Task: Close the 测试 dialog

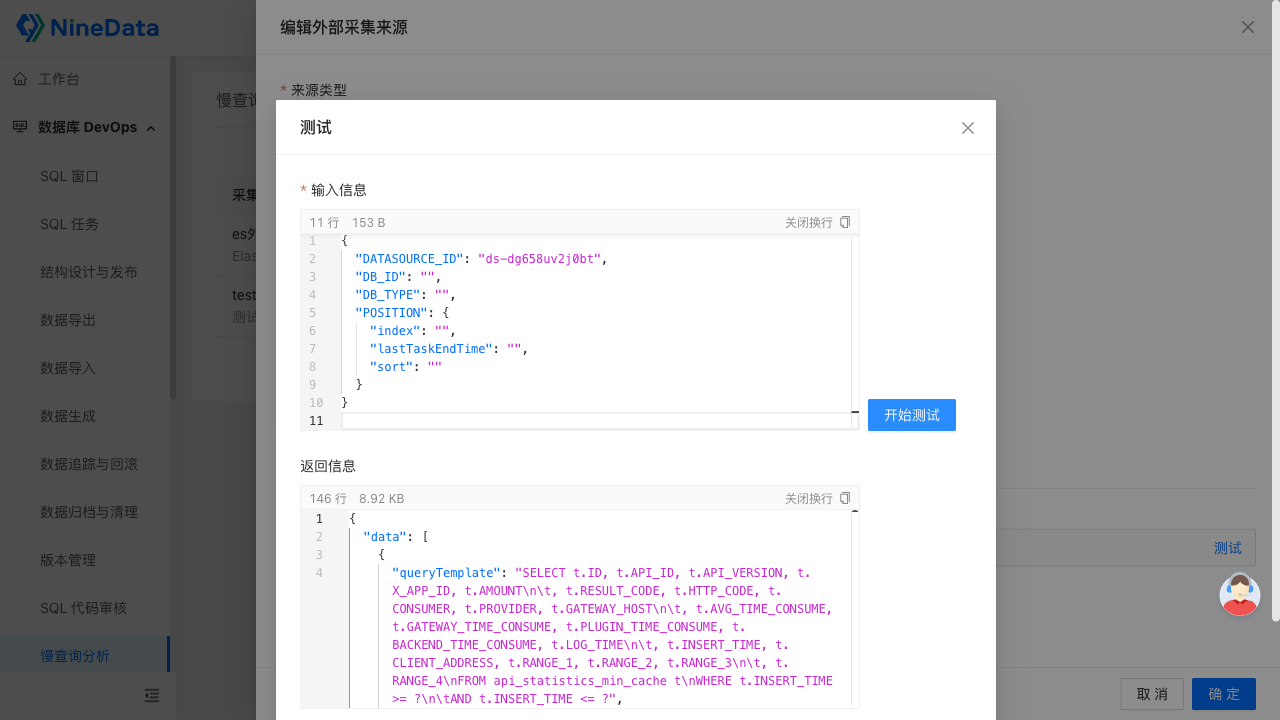Action: [x=967, y=128]
